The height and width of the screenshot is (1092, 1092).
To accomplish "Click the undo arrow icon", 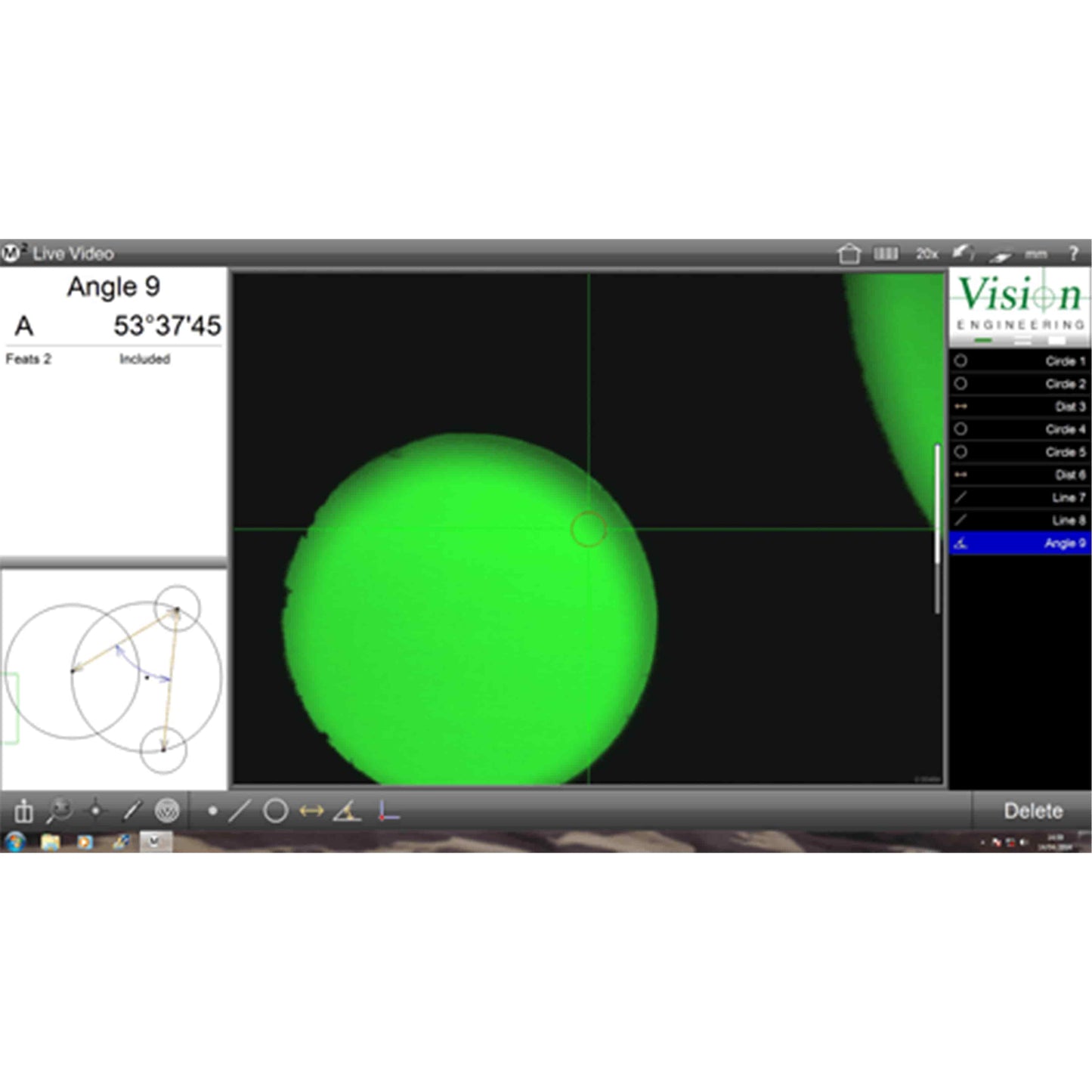I will pos(963,253).
